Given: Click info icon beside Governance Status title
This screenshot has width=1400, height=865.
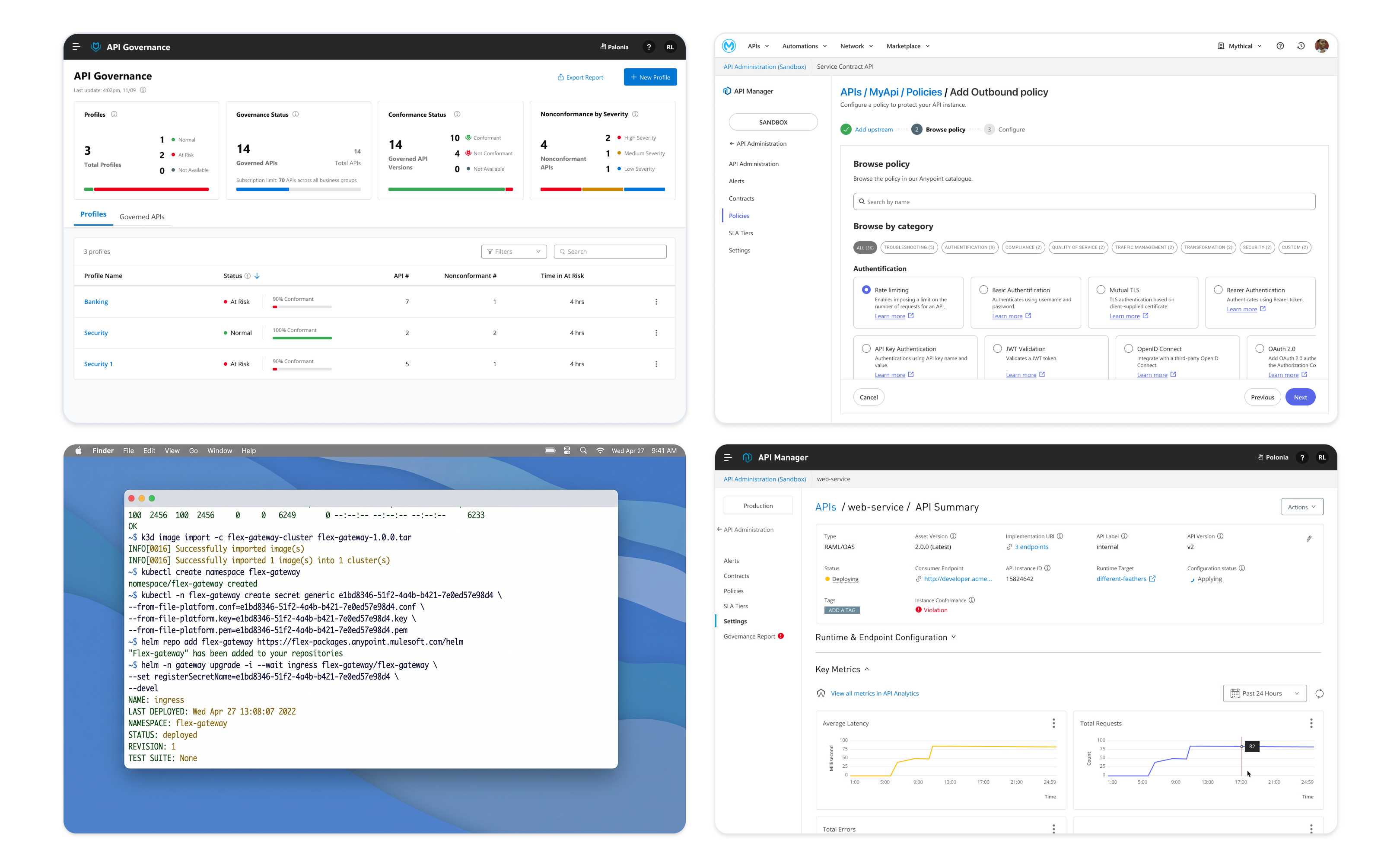Looking at the screenshot, I should click(296, 115).
